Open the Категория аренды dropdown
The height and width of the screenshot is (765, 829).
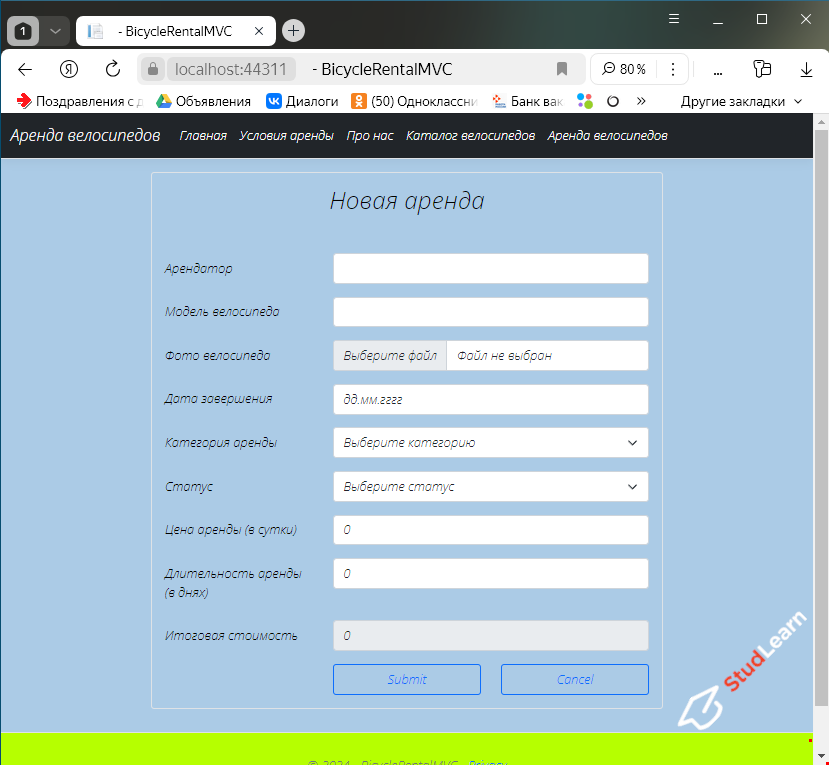click(x=490, y=442)
